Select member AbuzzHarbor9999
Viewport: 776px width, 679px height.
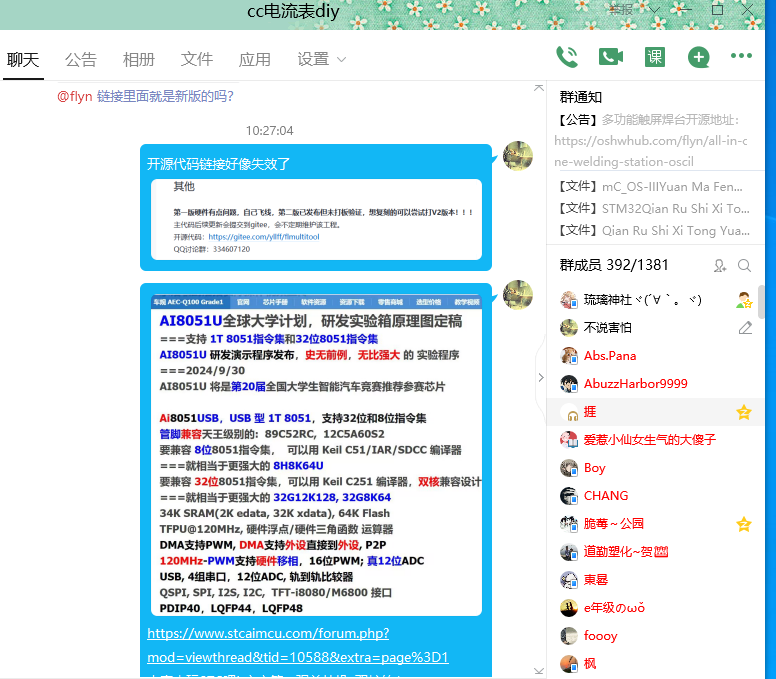coord(656,384)
